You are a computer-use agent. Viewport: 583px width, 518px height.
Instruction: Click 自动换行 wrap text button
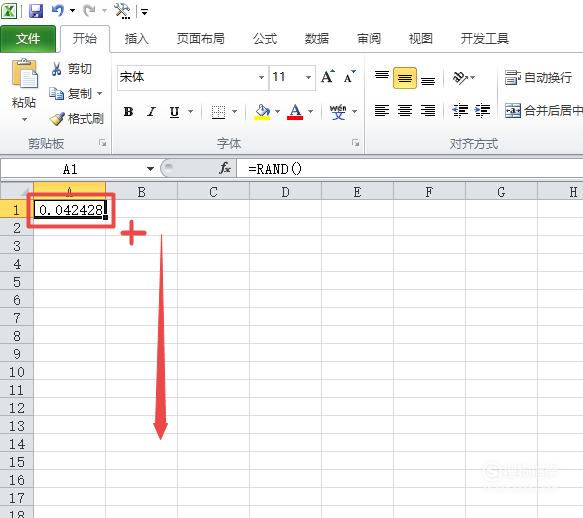(538, 77)
